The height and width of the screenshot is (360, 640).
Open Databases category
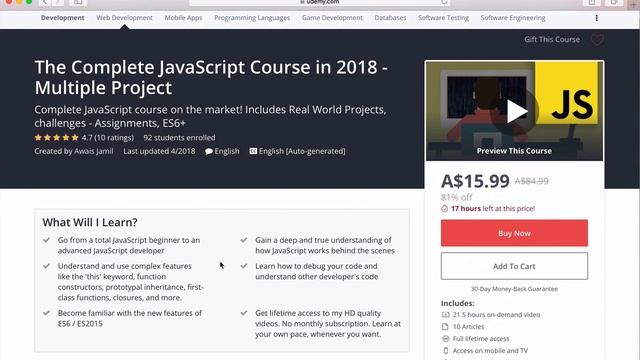390,18
